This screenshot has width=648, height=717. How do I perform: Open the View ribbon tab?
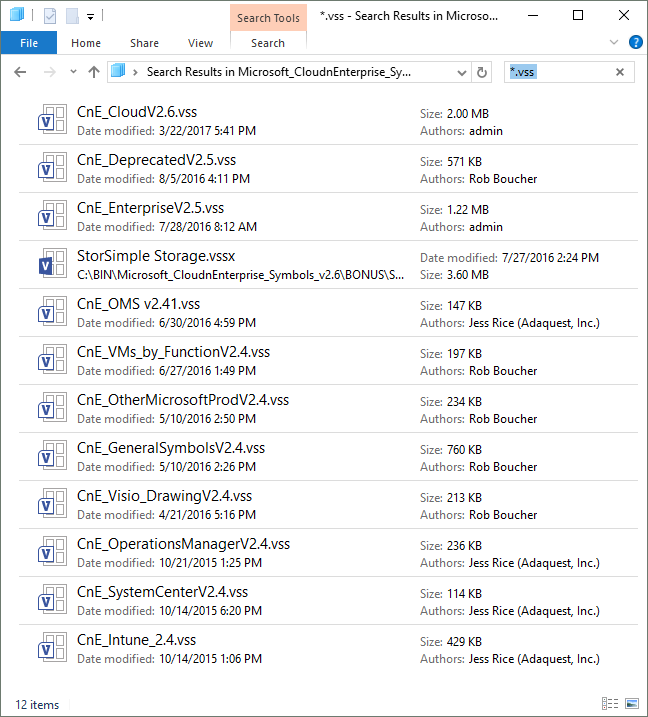(x=200, y=43)
